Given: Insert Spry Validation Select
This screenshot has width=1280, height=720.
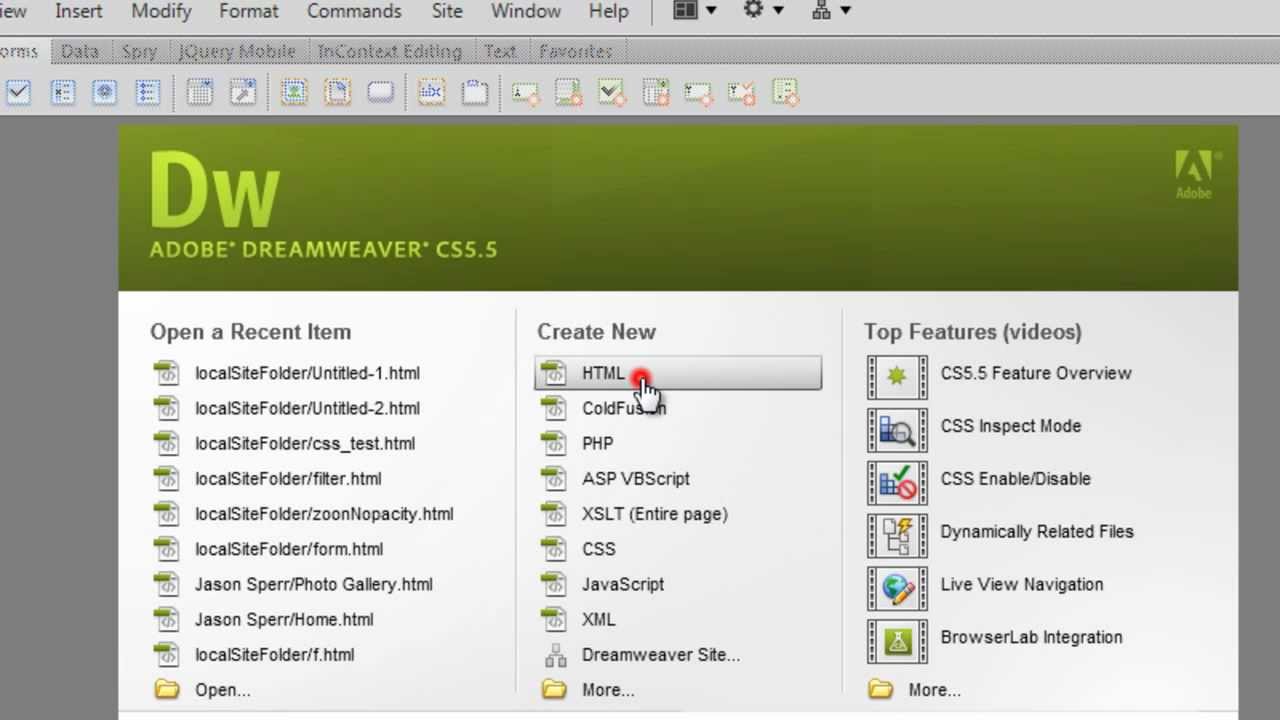Looking at the screenshot, I should (x=655, y=93).
